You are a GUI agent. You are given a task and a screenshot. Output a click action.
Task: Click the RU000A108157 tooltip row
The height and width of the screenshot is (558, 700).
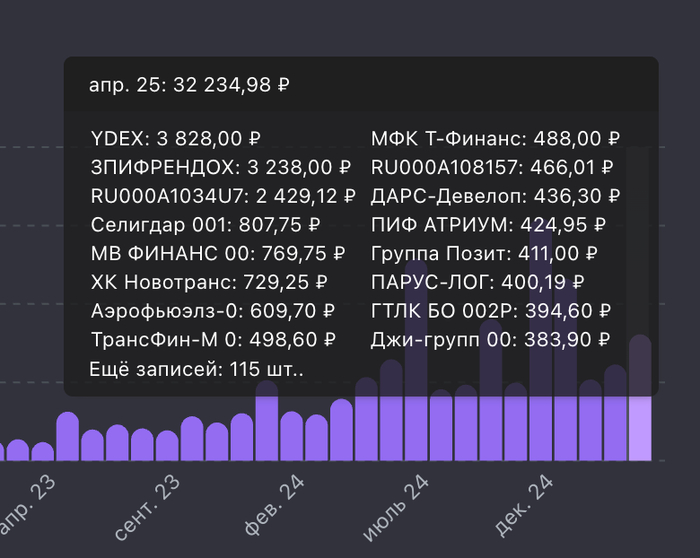pos(492,167)
